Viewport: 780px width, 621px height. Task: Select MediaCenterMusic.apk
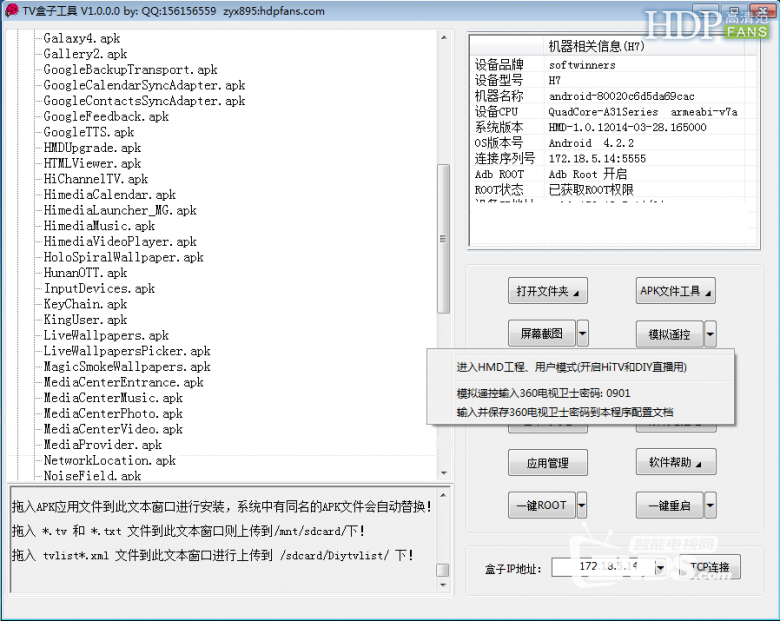(x=113, y=398)
